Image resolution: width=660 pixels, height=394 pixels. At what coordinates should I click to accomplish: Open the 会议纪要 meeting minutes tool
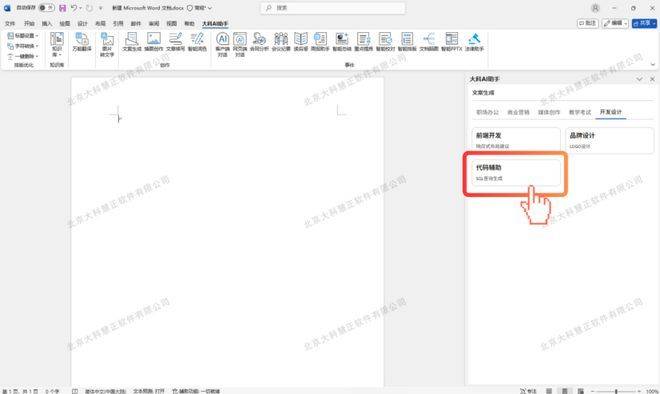(x=281, y=42)
